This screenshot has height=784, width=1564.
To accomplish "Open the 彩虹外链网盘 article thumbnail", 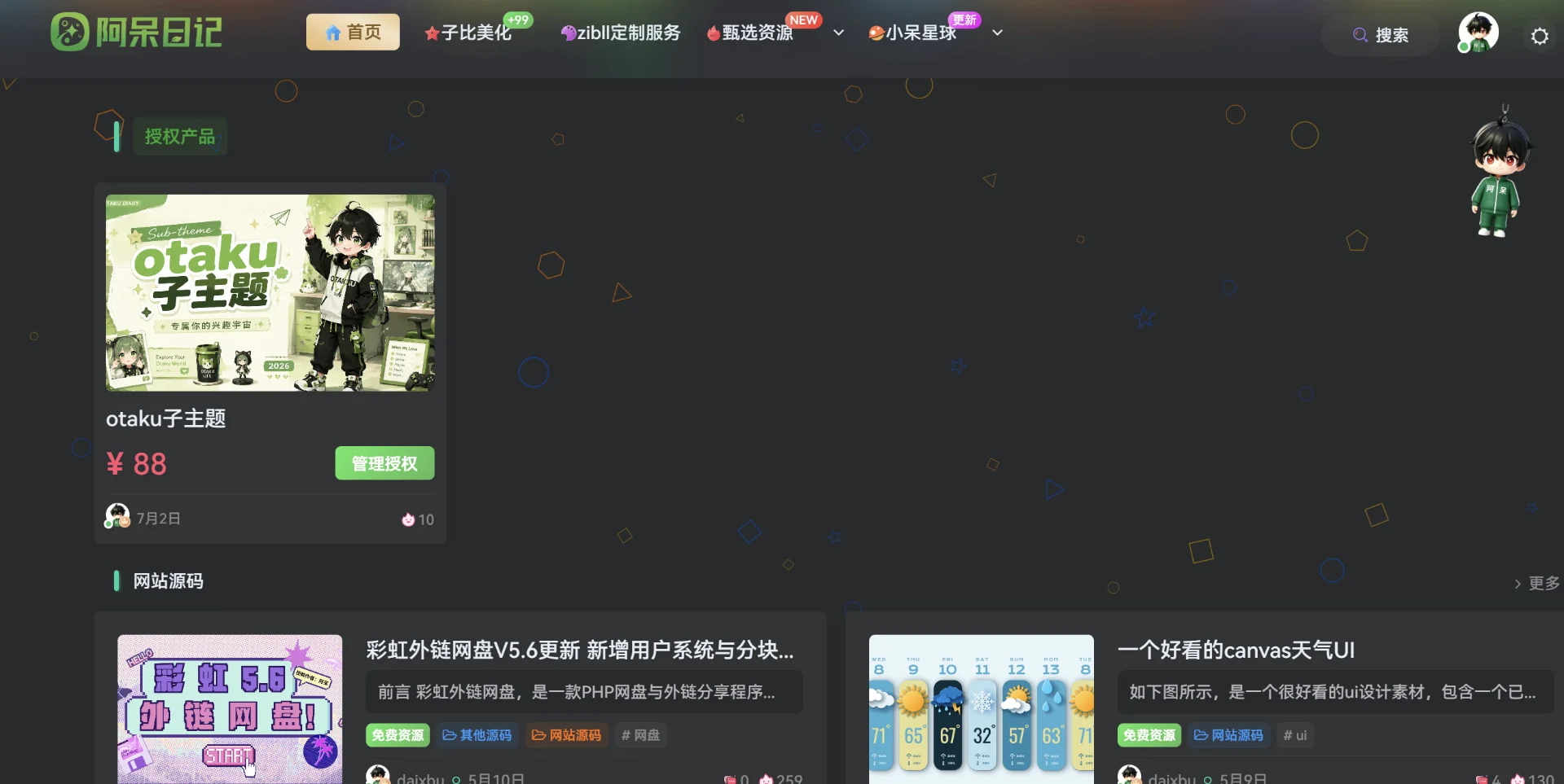I will [230, 709].
